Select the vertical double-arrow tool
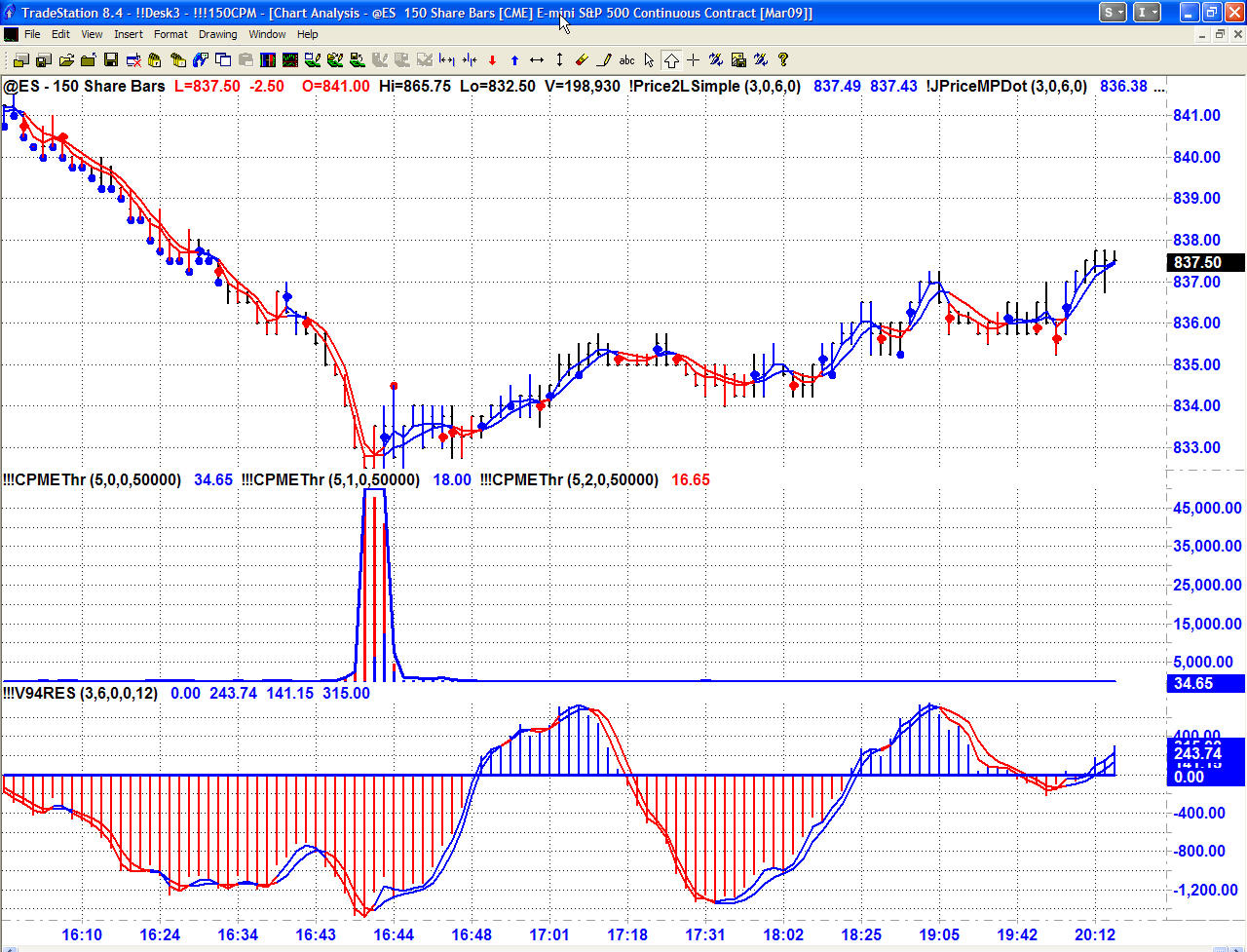This screenshot has height=952, width=1247. 559,60
